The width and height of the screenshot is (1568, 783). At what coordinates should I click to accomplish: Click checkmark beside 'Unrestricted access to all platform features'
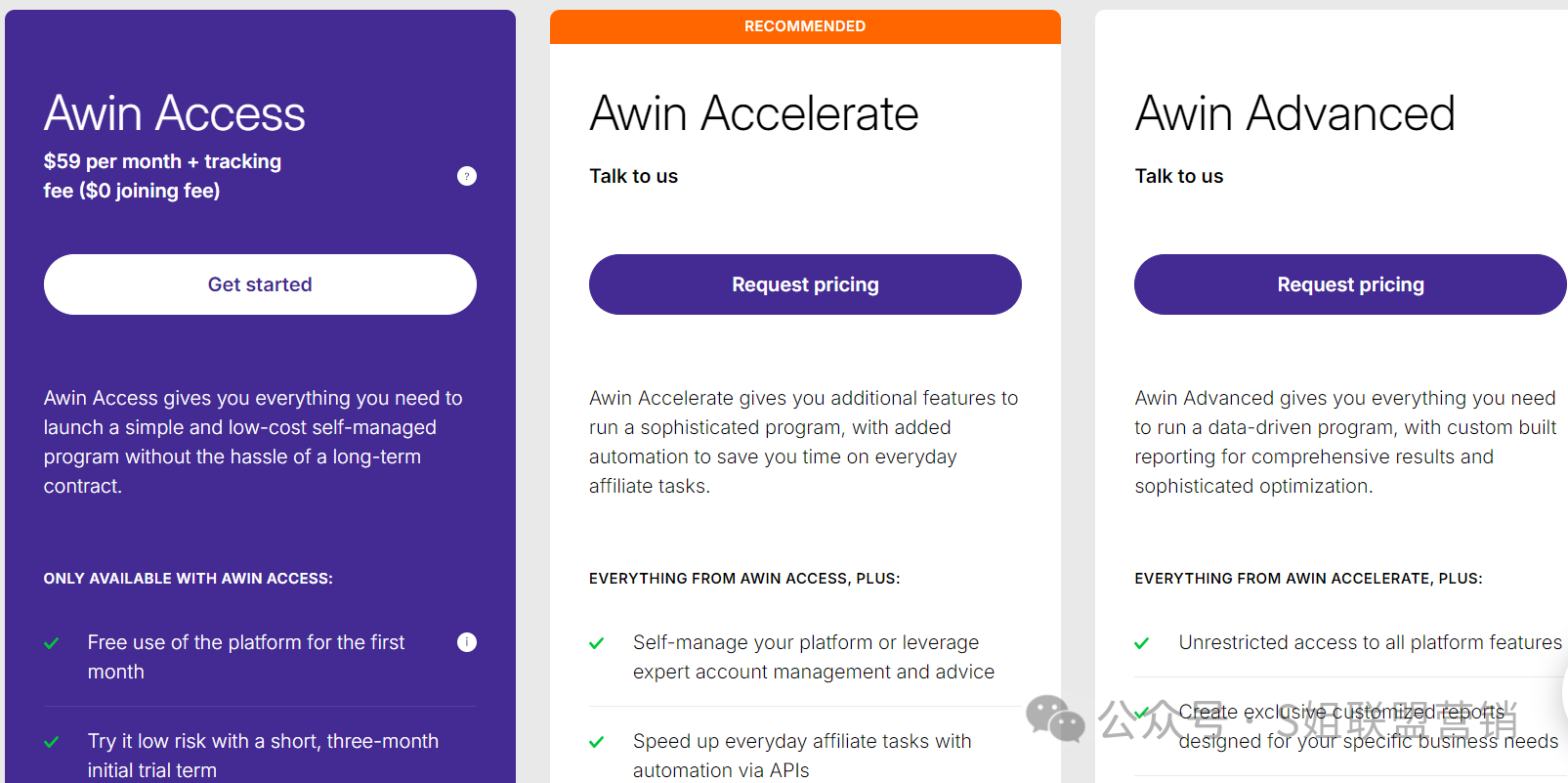[1141, 643]
